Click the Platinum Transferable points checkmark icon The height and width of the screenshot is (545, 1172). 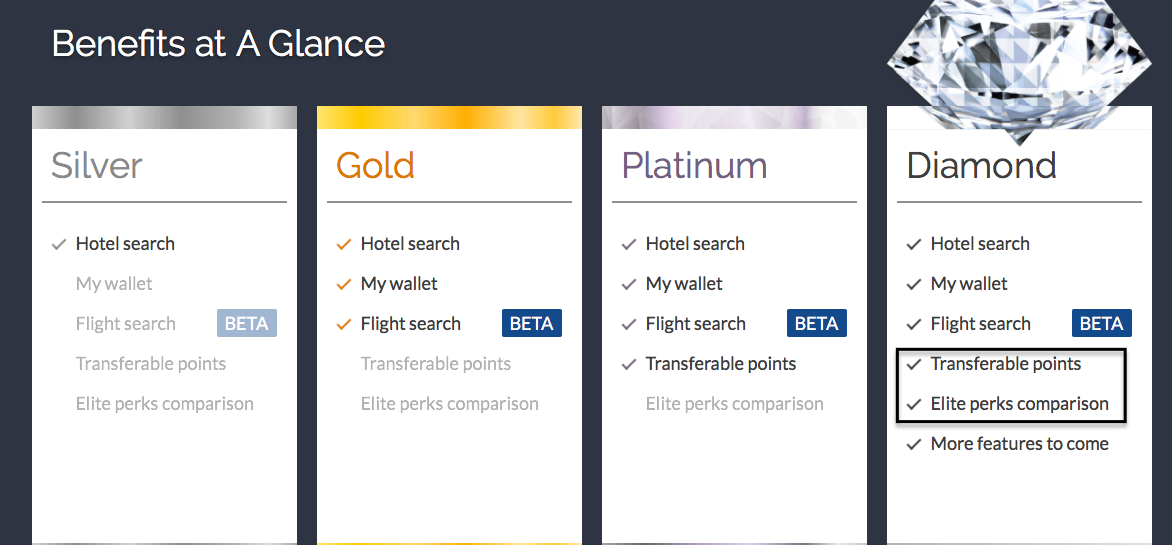tap(629, 365)
